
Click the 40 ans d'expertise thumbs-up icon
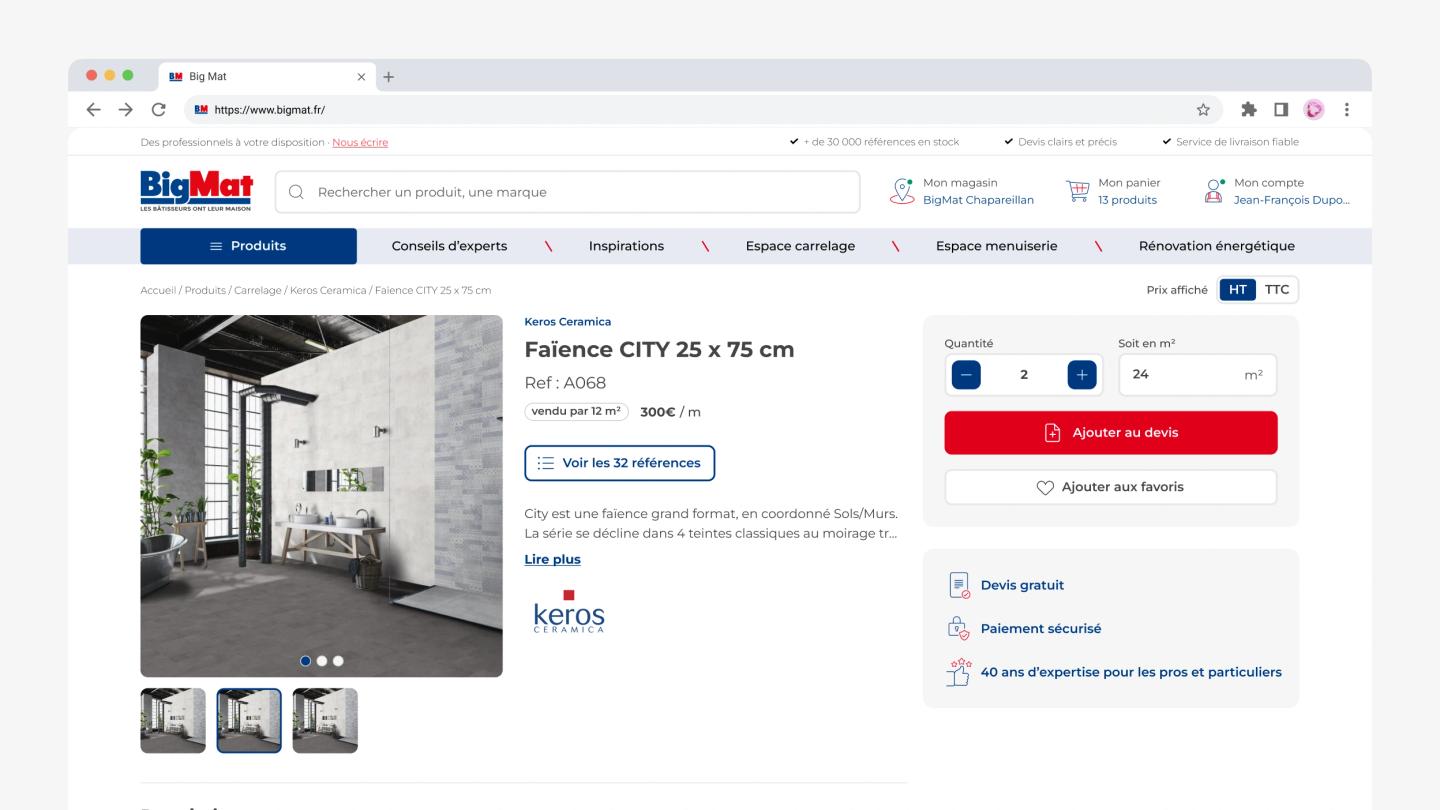coord(959,672)
